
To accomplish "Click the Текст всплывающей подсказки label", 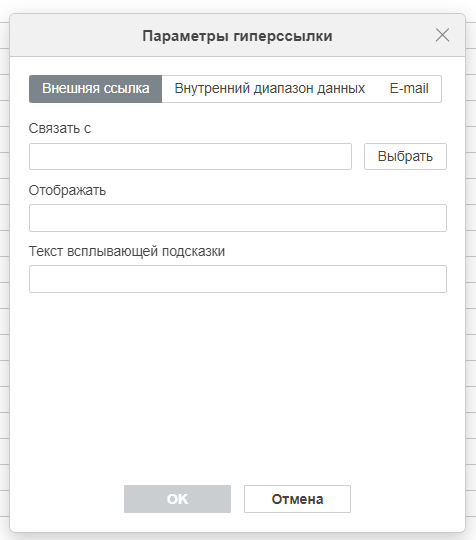I will (x=127, y=251).
